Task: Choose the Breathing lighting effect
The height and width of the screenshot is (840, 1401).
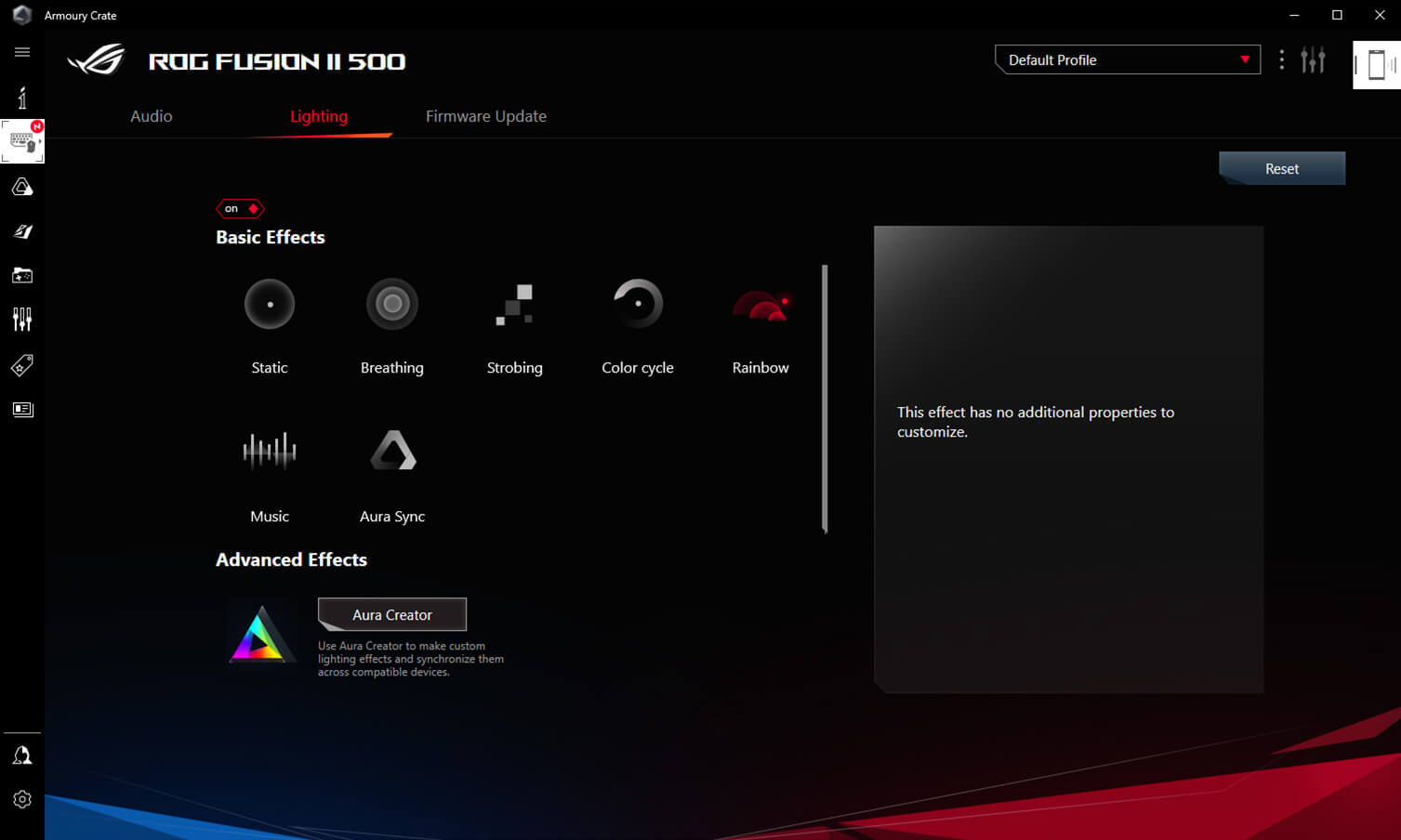Action: pyautogui.click(x=392, y=304)
